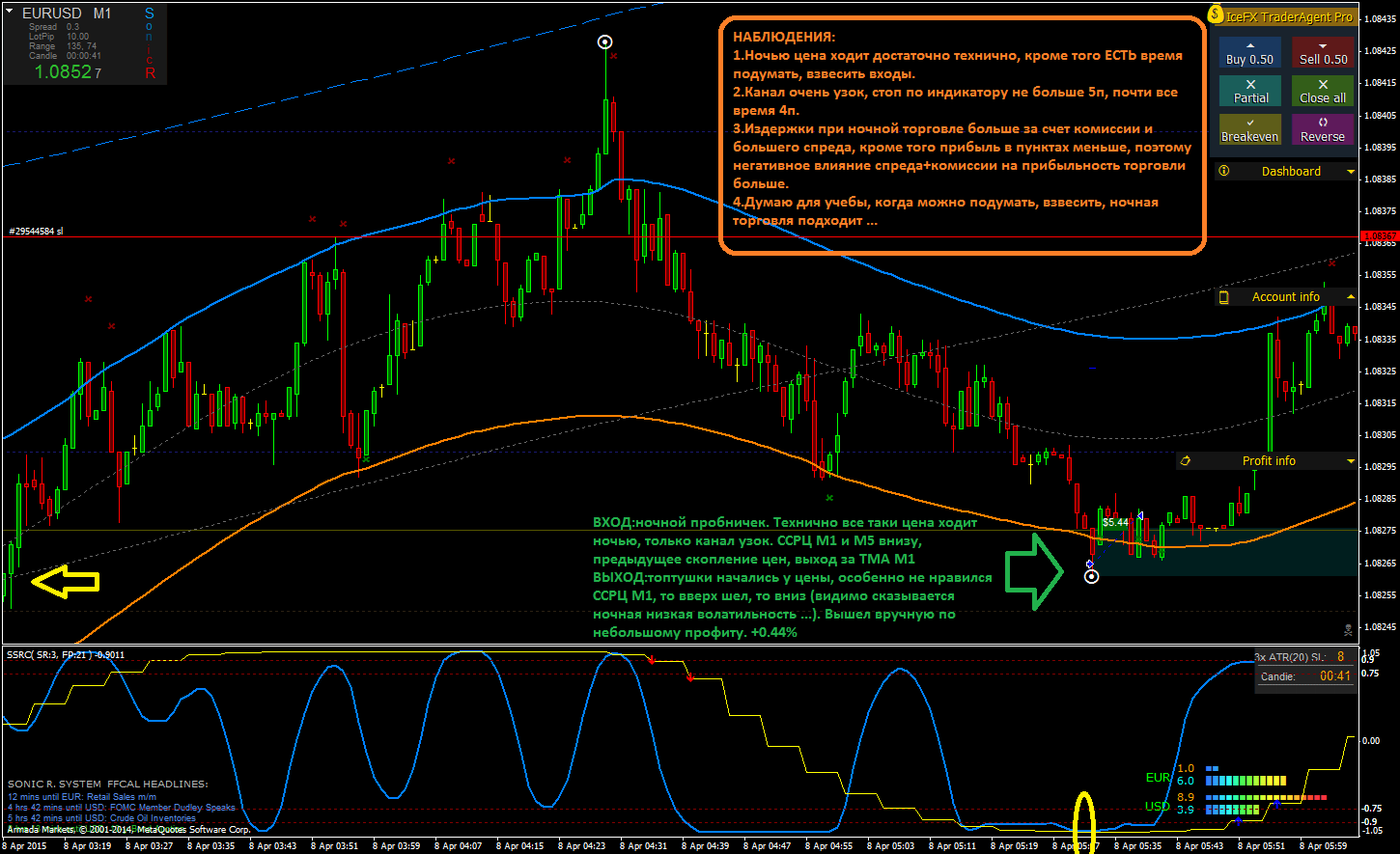Click the '$5.44' profit label on chart
This screenshot has height=854, width=1400.
point(1115,522)
